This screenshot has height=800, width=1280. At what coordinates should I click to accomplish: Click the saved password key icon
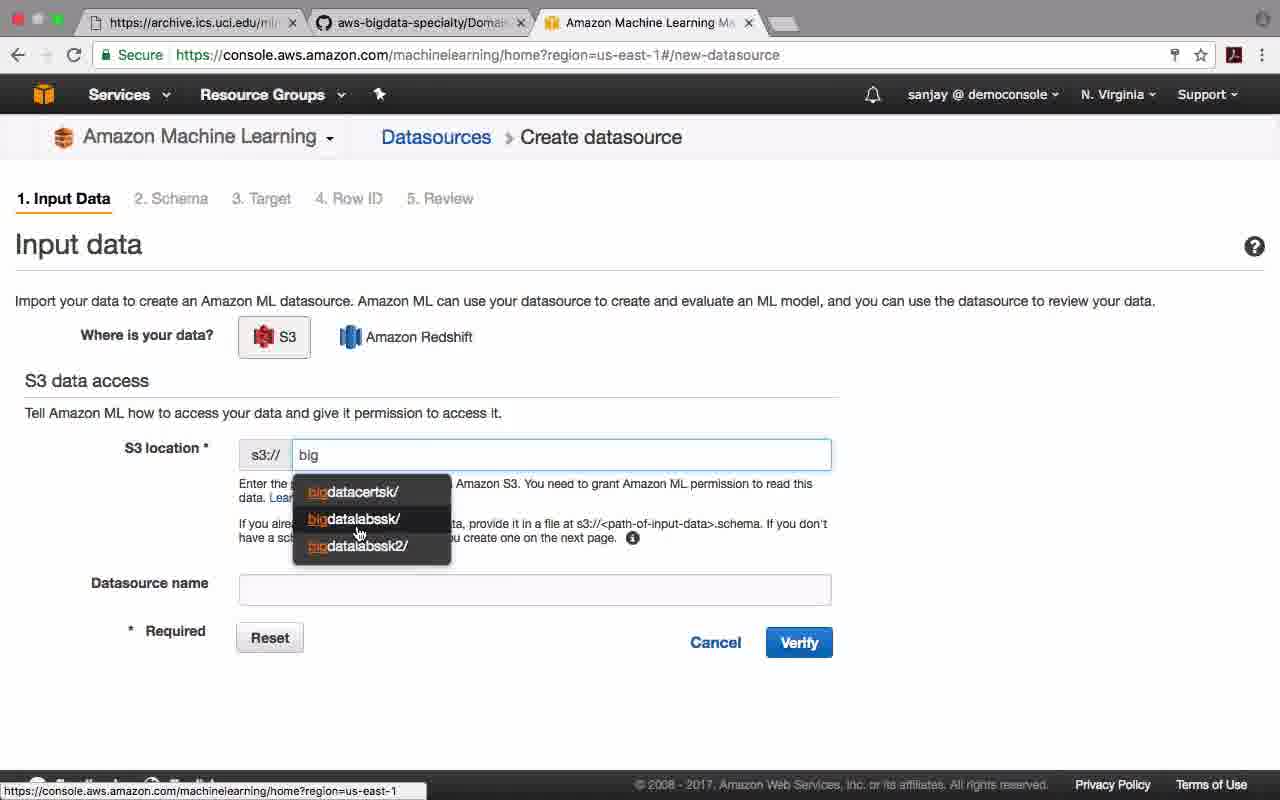1175,55
